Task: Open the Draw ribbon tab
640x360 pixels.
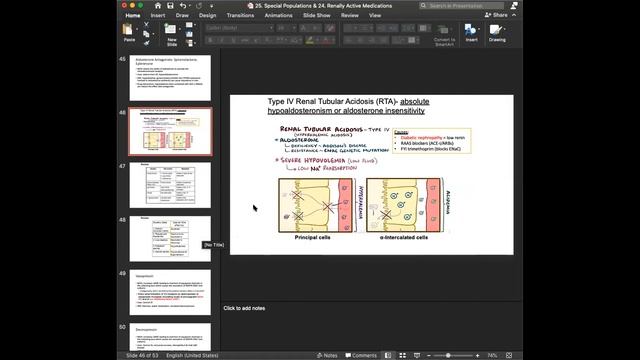Action: click(x=182, y=16)
